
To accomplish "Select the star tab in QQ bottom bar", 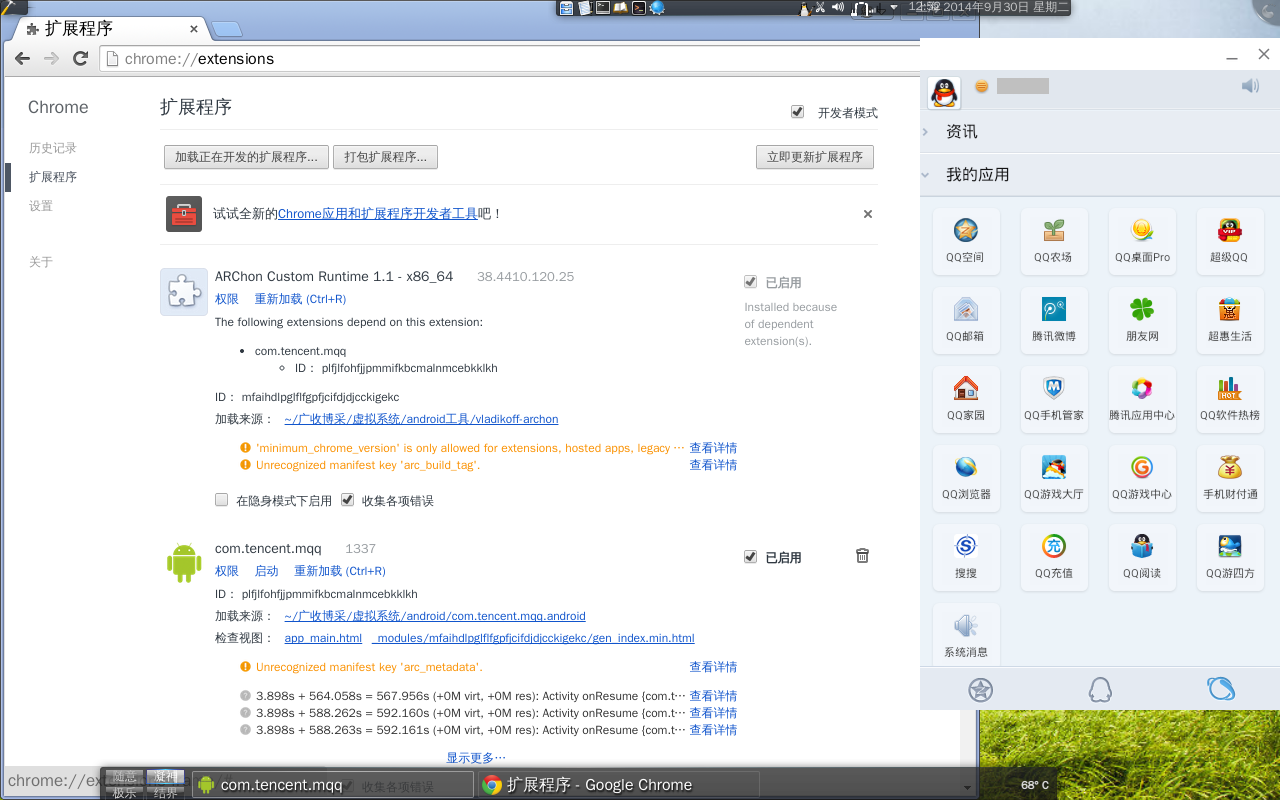I will click(x=980, y=689).
